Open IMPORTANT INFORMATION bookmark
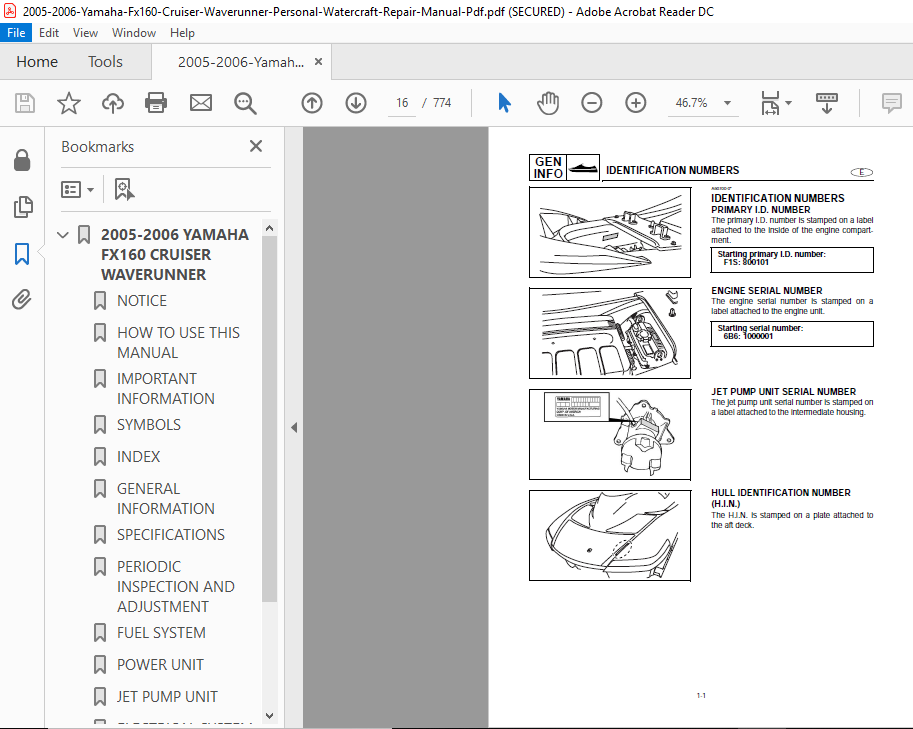This screenshot has height=729, width=913. (166, 388)
